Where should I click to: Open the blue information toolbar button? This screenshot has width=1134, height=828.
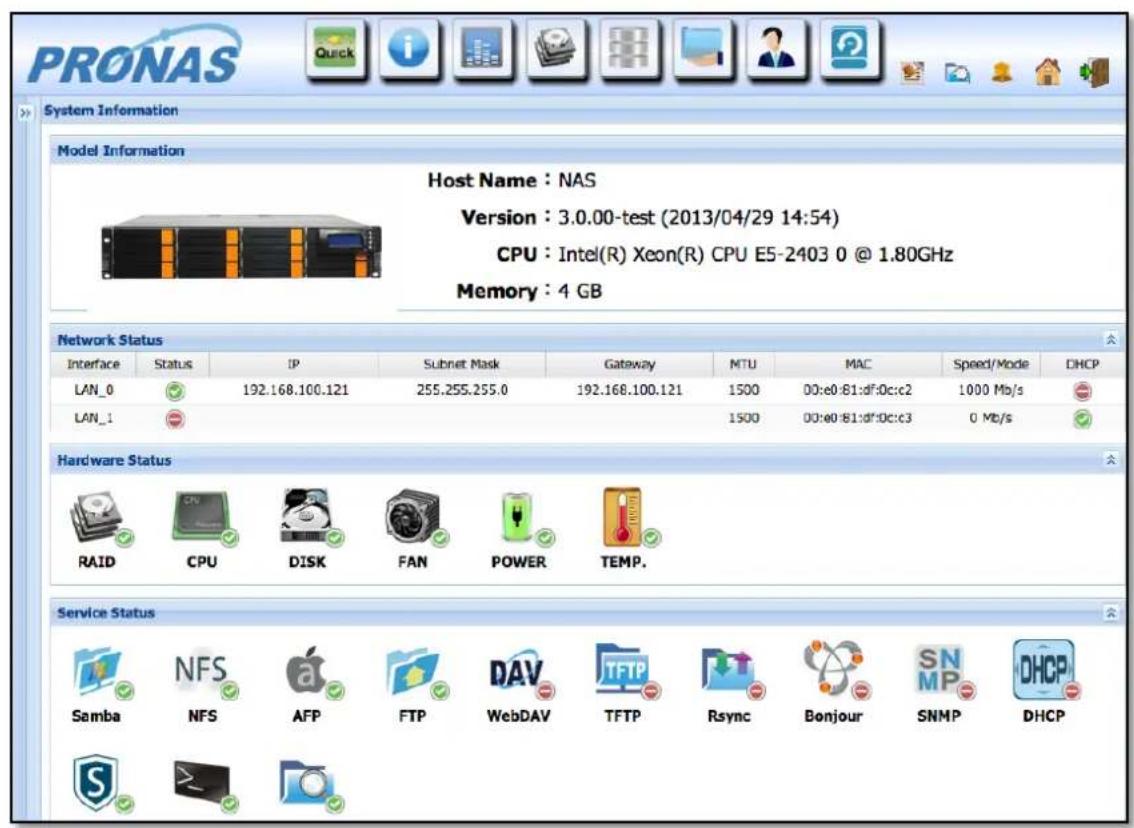click(409, 48)
